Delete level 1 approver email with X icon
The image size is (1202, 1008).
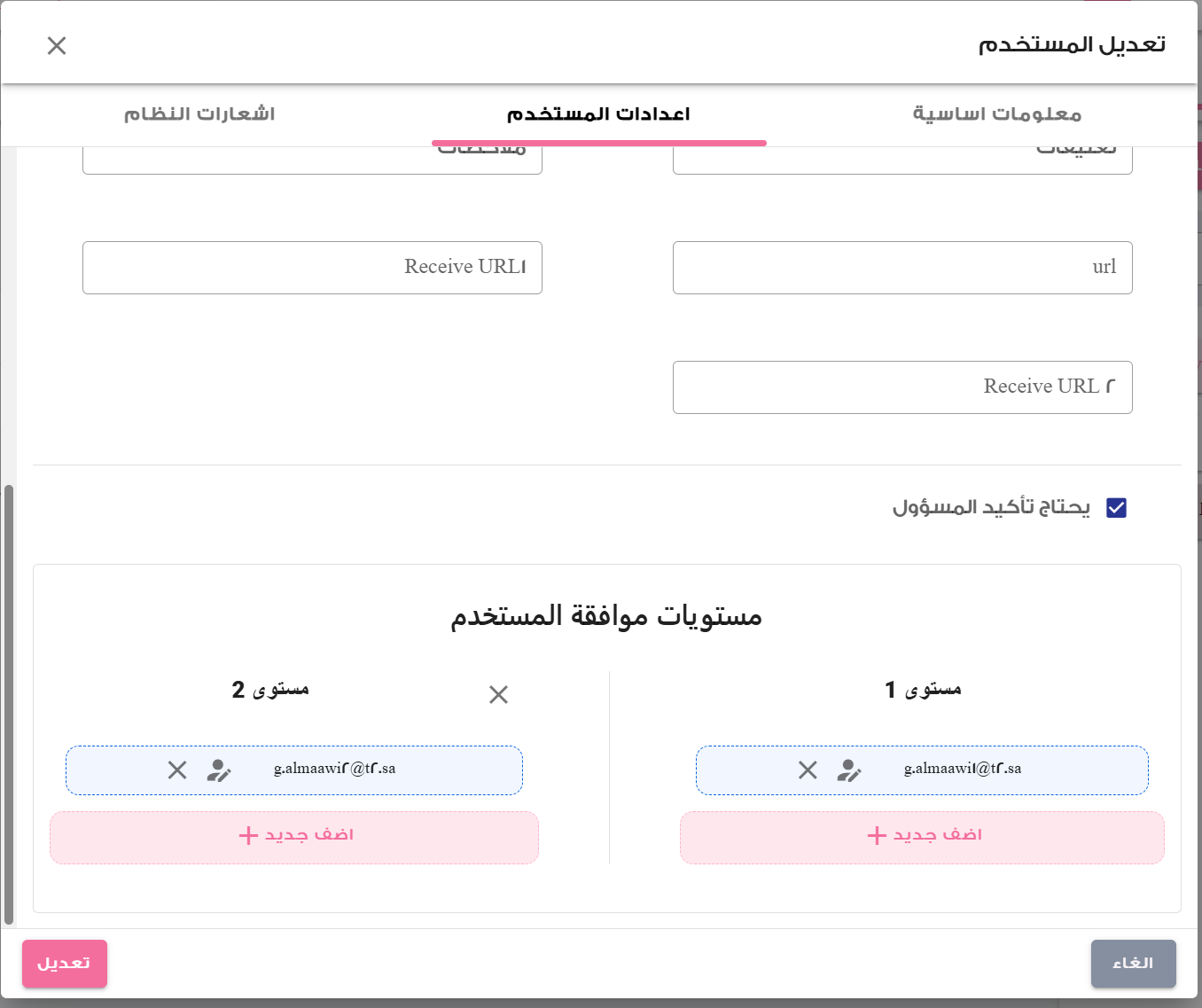pos(808,770)
